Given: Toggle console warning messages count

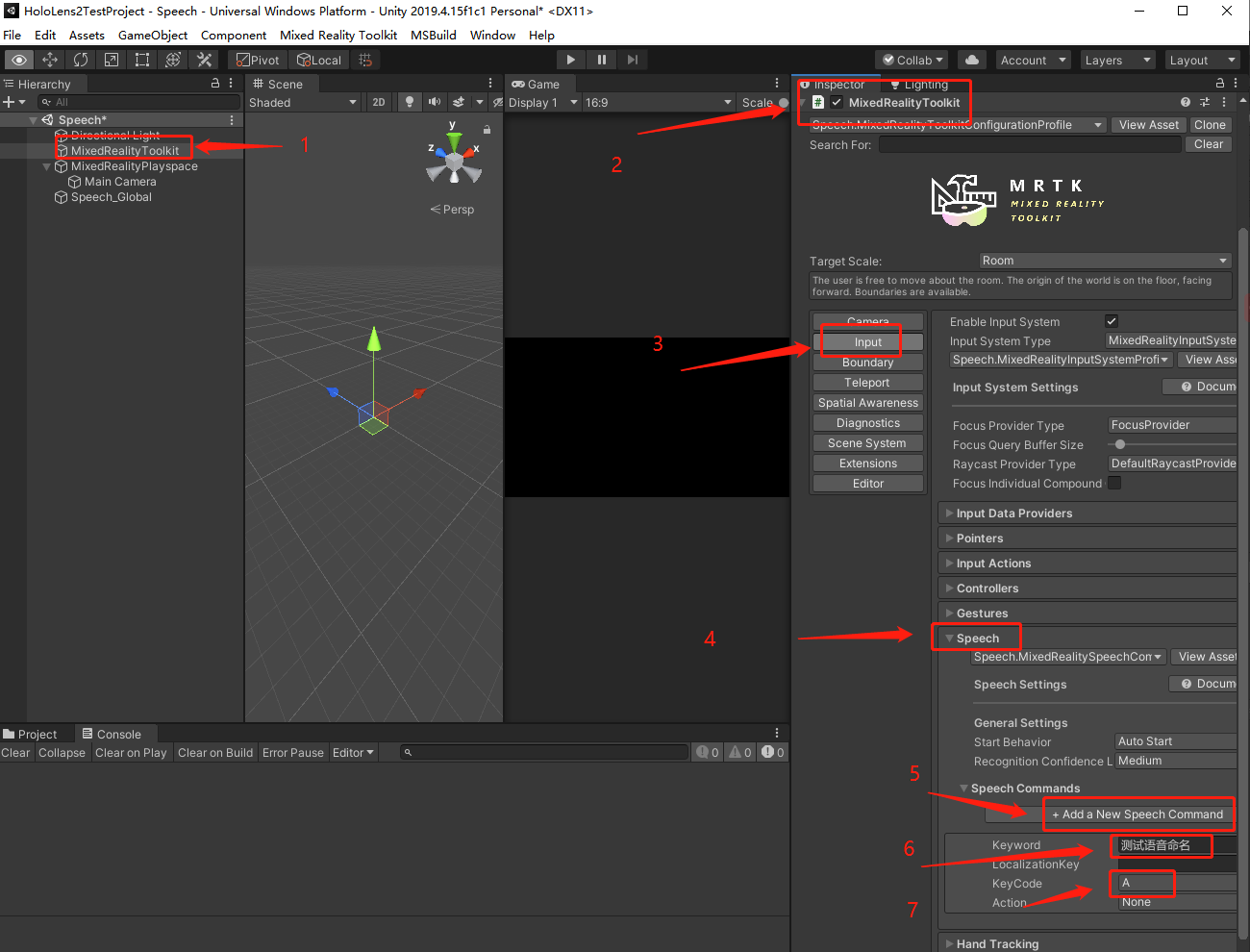Looking at the screenshot, I should (x=740, y=752).
